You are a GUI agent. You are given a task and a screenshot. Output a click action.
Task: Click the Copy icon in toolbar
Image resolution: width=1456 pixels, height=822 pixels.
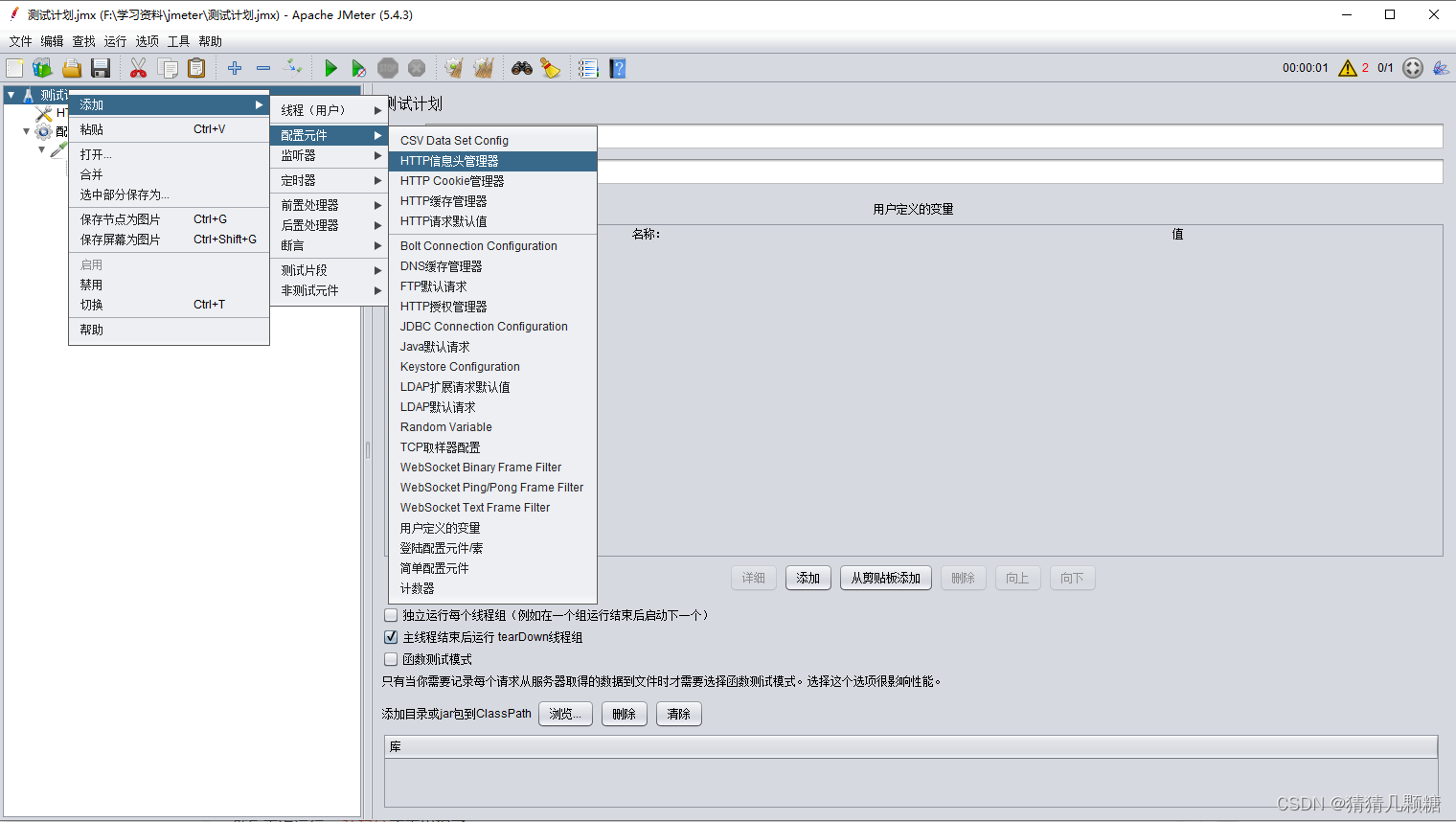pos(168,68)
